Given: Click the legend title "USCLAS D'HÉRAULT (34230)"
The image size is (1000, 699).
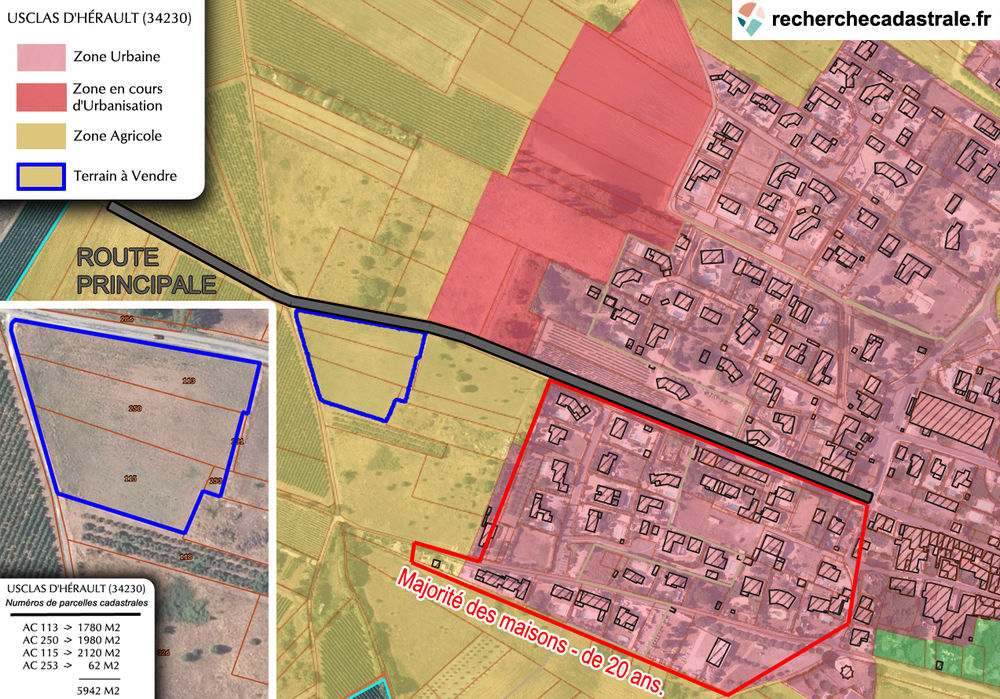Looking at the screenshot, I should tap(99, 18).
